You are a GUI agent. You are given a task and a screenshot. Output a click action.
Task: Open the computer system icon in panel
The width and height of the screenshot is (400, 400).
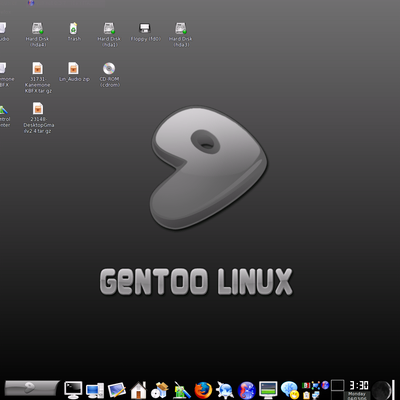pyautogui.click(x=95, y=390)
